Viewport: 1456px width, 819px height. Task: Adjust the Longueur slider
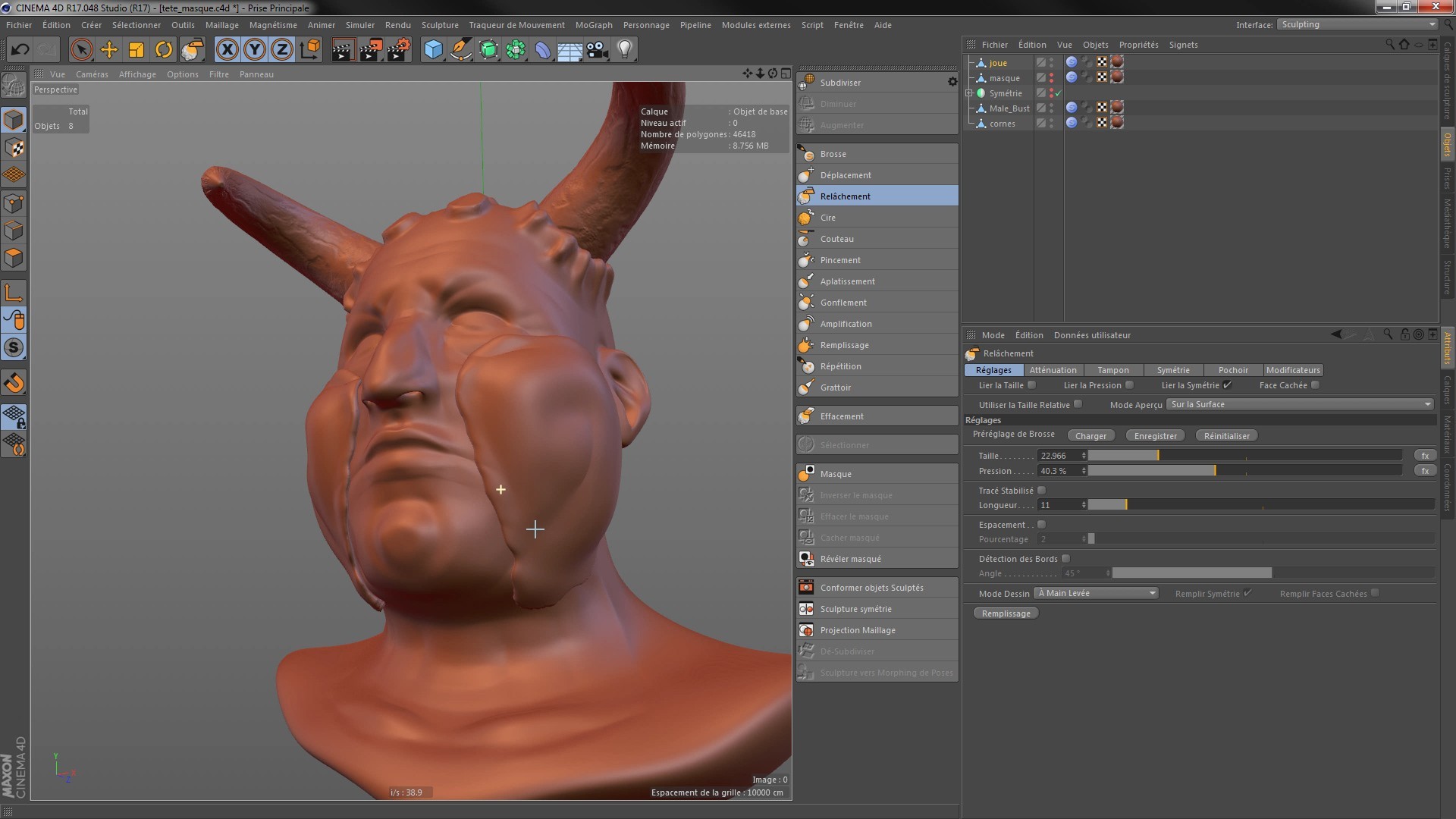(1261, 505)
